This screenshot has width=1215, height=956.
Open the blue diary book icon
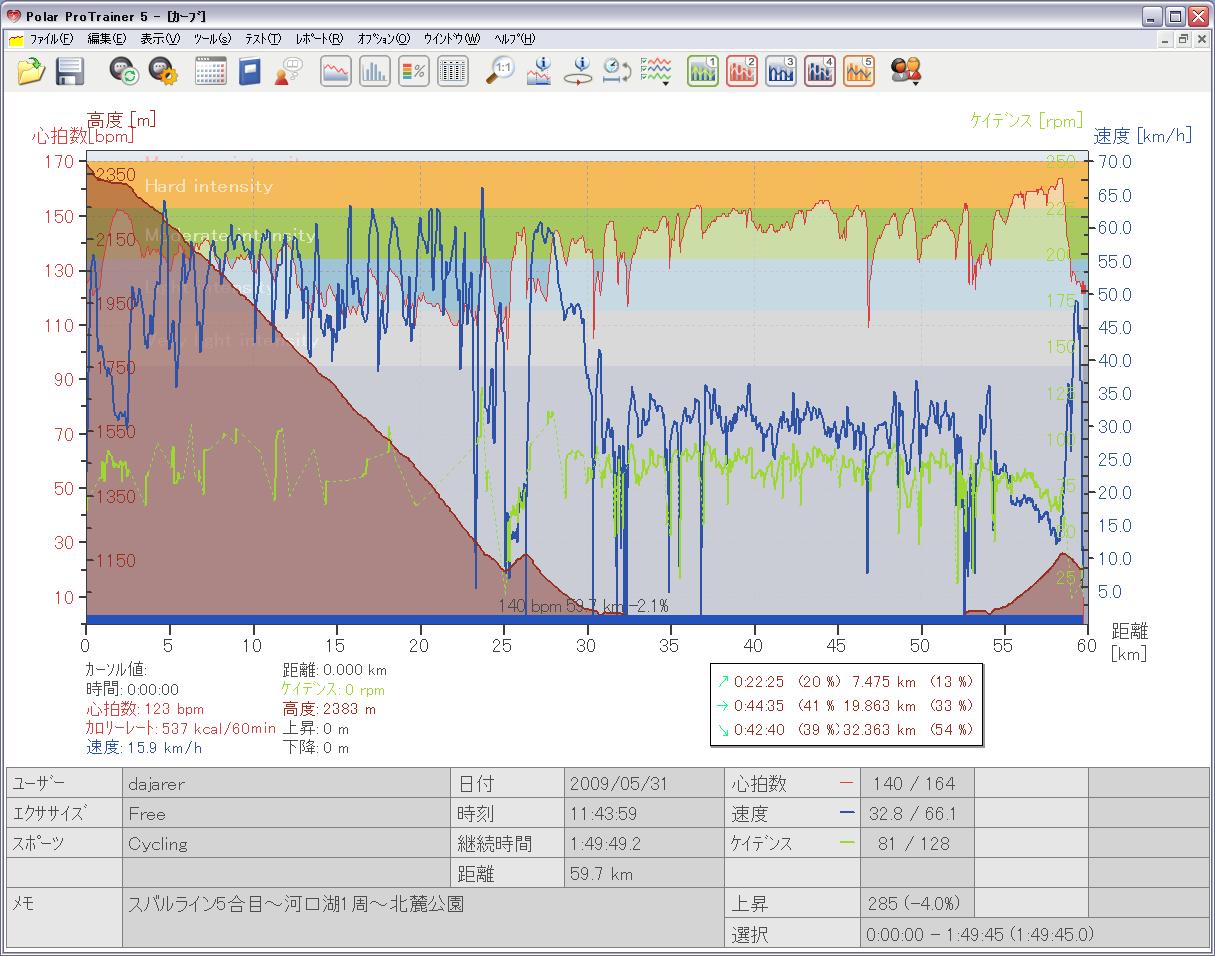click(x=249, y=71)
